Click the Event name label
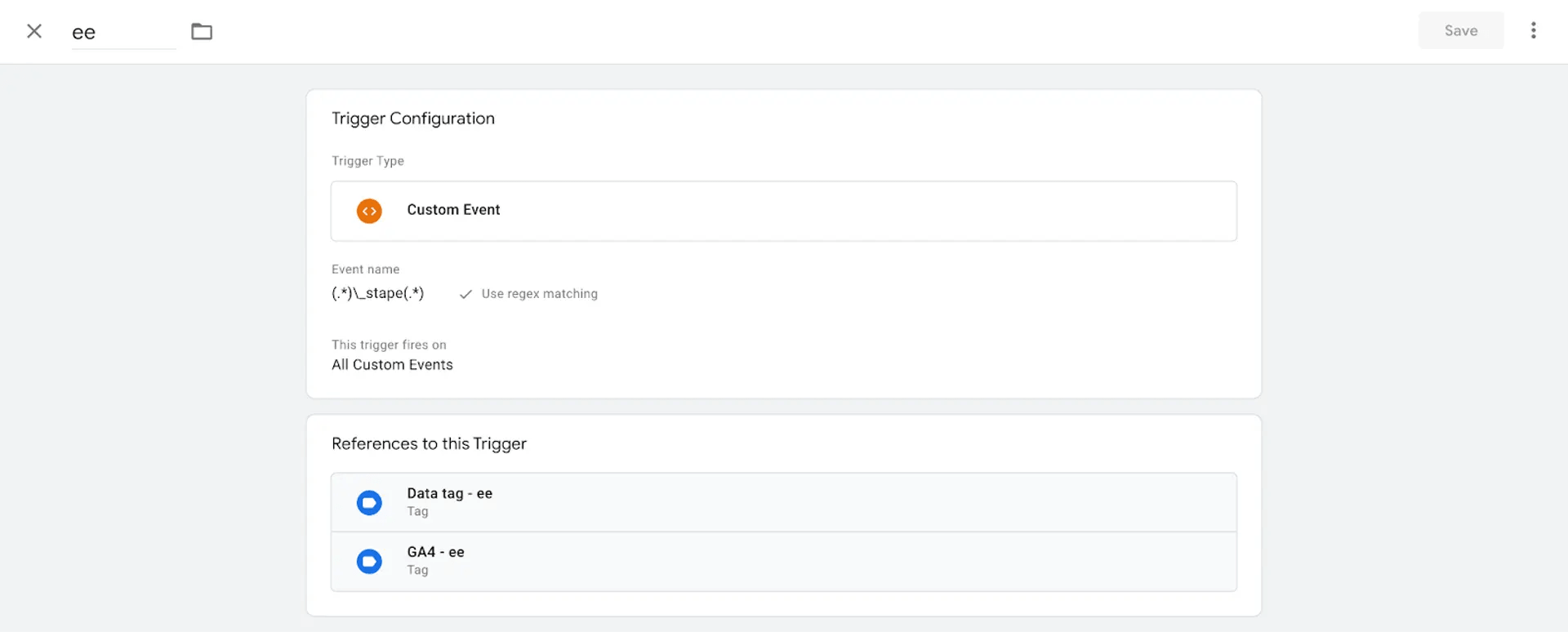 (x=365, y=269)
